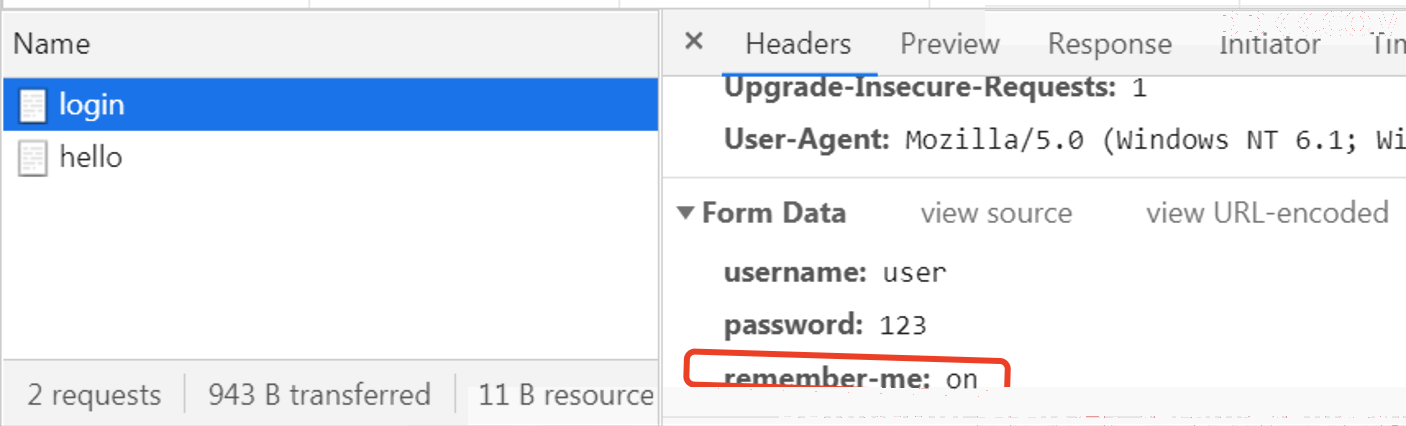The height and width of the screenshot is (426, 1406).
Task: Click the remember-me form data entry
Action: click(850, 378)
